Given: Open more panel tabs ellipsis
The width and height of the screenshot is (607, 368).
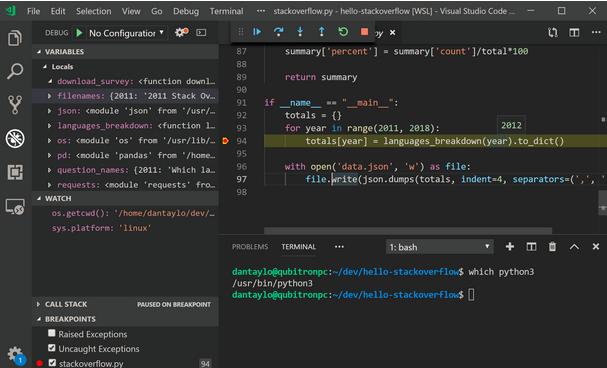Looking at the screenshot, I should point(339,246).
